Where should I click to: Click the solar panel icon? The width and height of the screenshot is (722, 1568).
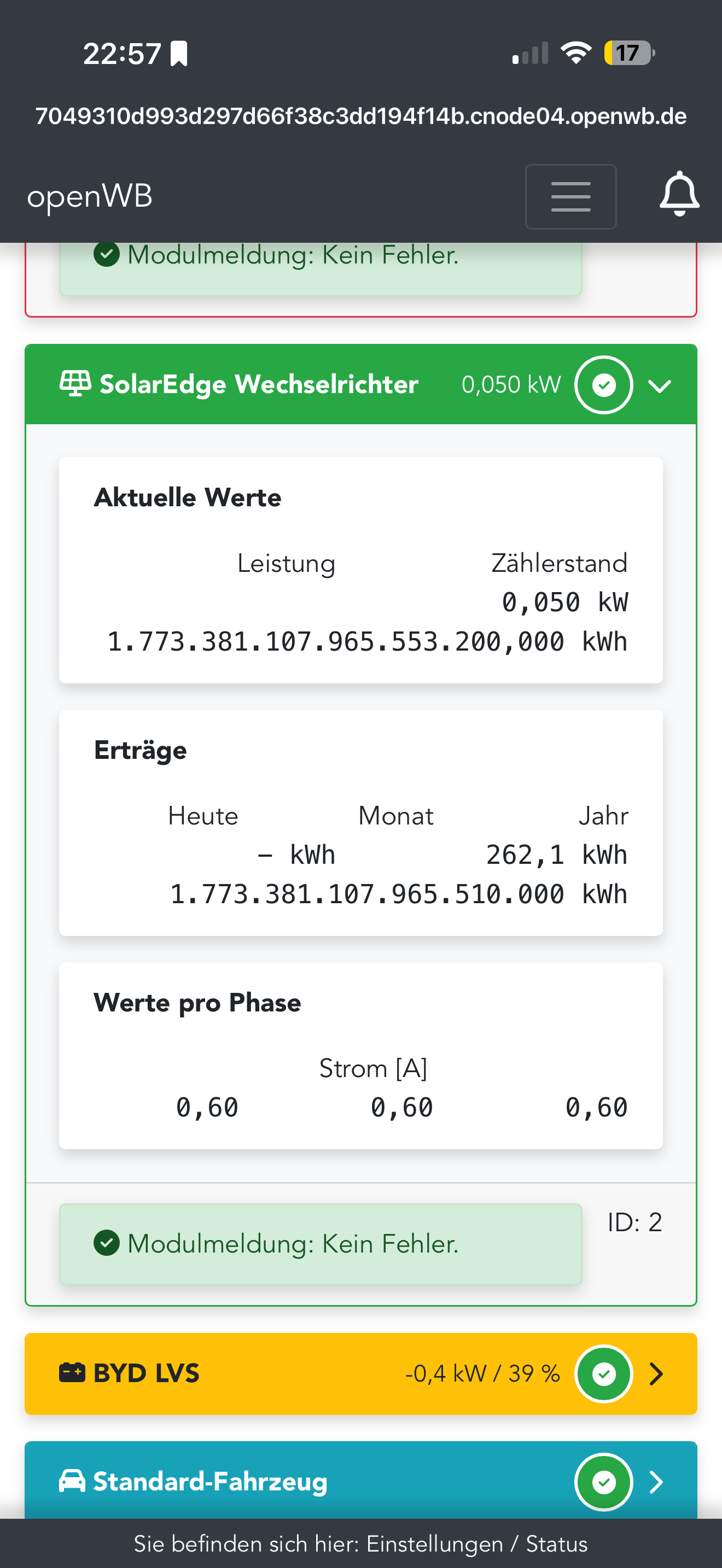point(75,384)
